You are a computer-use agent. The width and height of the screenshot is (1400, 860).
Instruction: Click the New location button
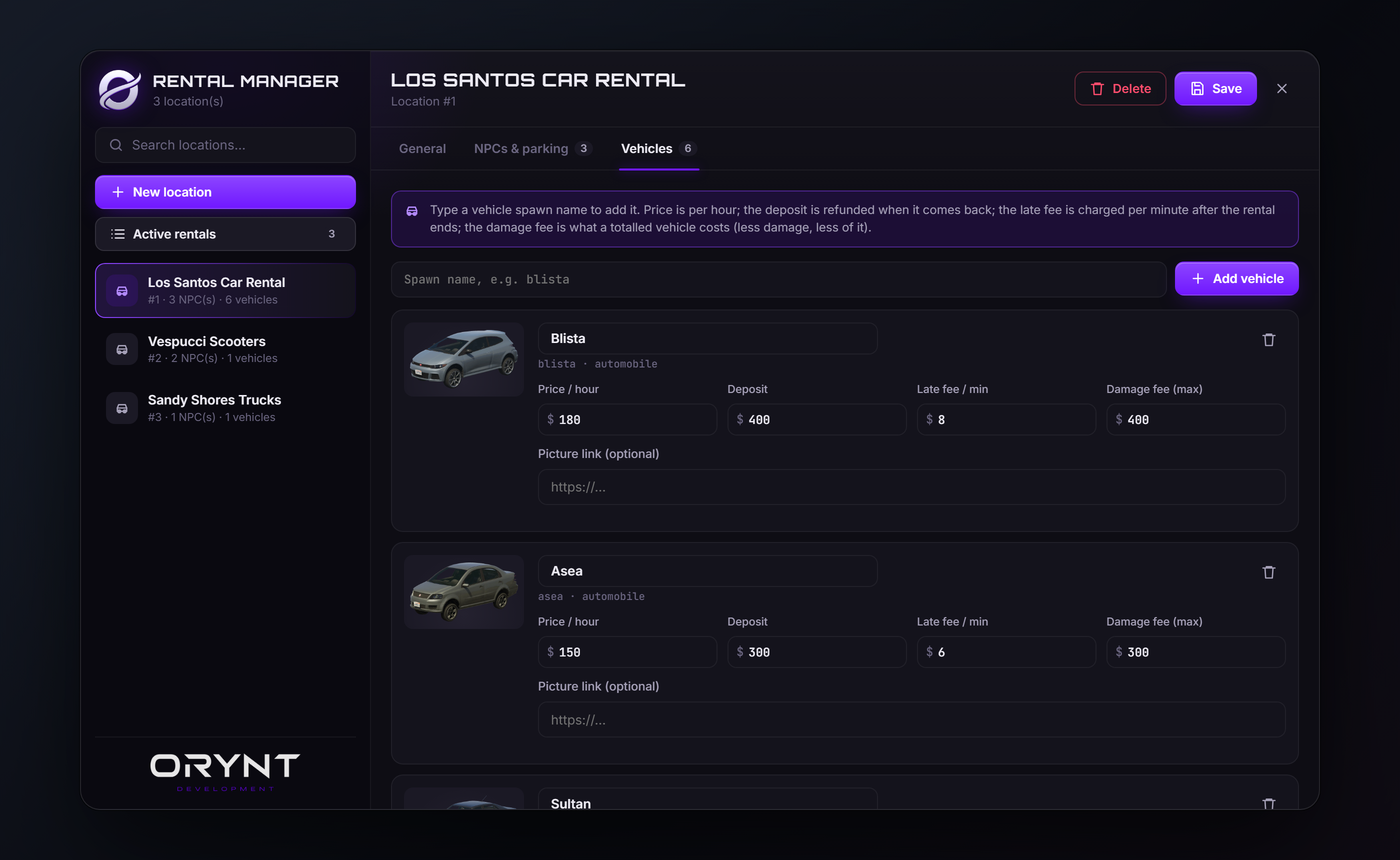click(x=225, y=192)
